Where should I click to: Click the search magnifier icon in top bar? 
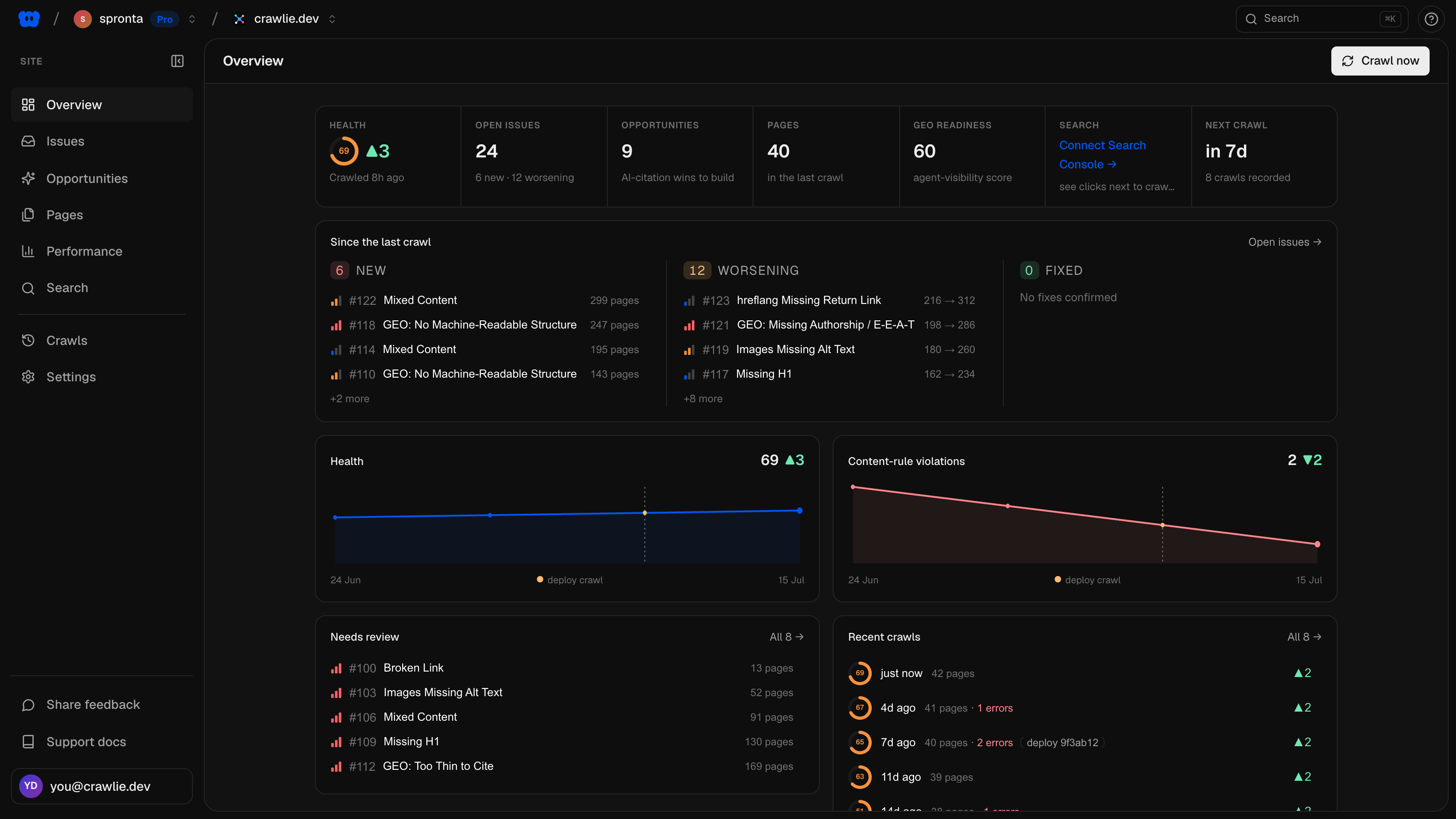pos(1251,19)
